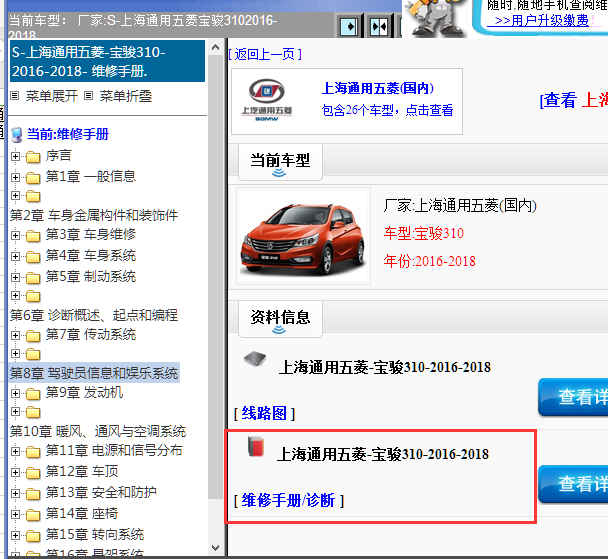Expand the 序言 tree node
This screenshot has height=559, width=608.
coord(16,157)
